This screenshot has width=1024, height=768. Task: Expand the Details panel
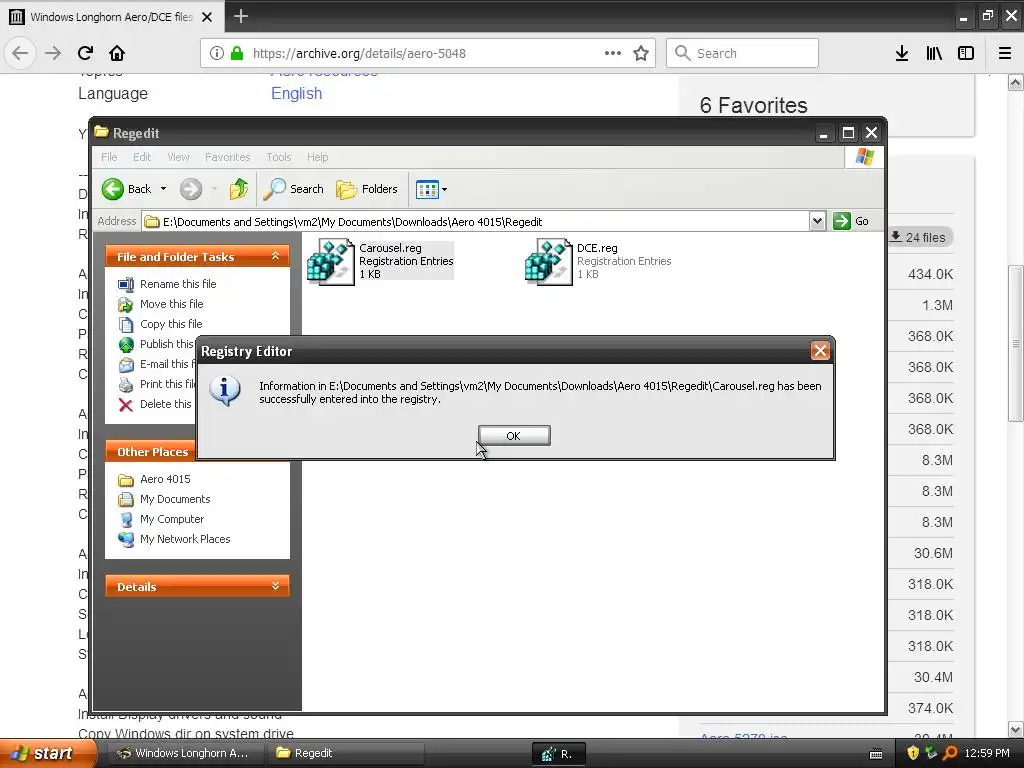(x=276, y=586)
